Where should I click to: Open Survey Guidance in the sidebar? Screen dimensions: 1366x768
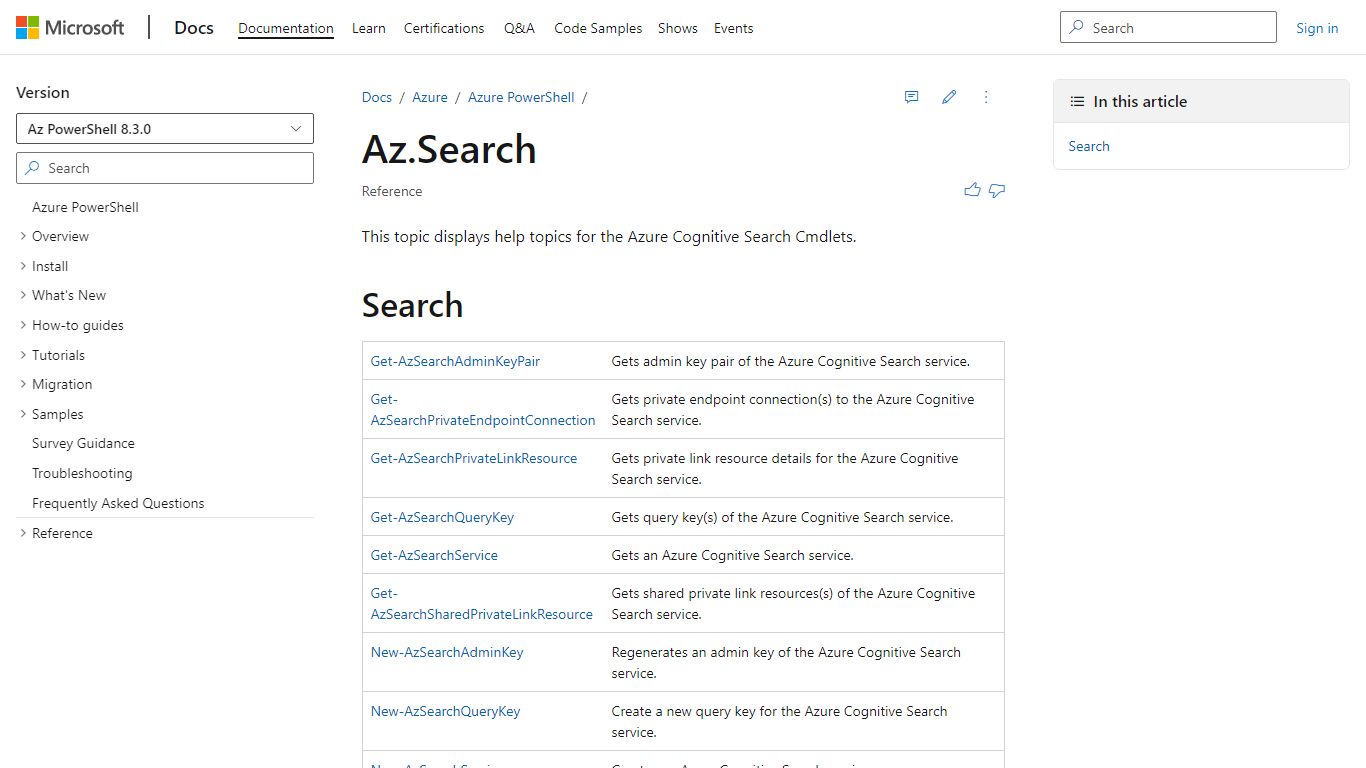(83, 443)
